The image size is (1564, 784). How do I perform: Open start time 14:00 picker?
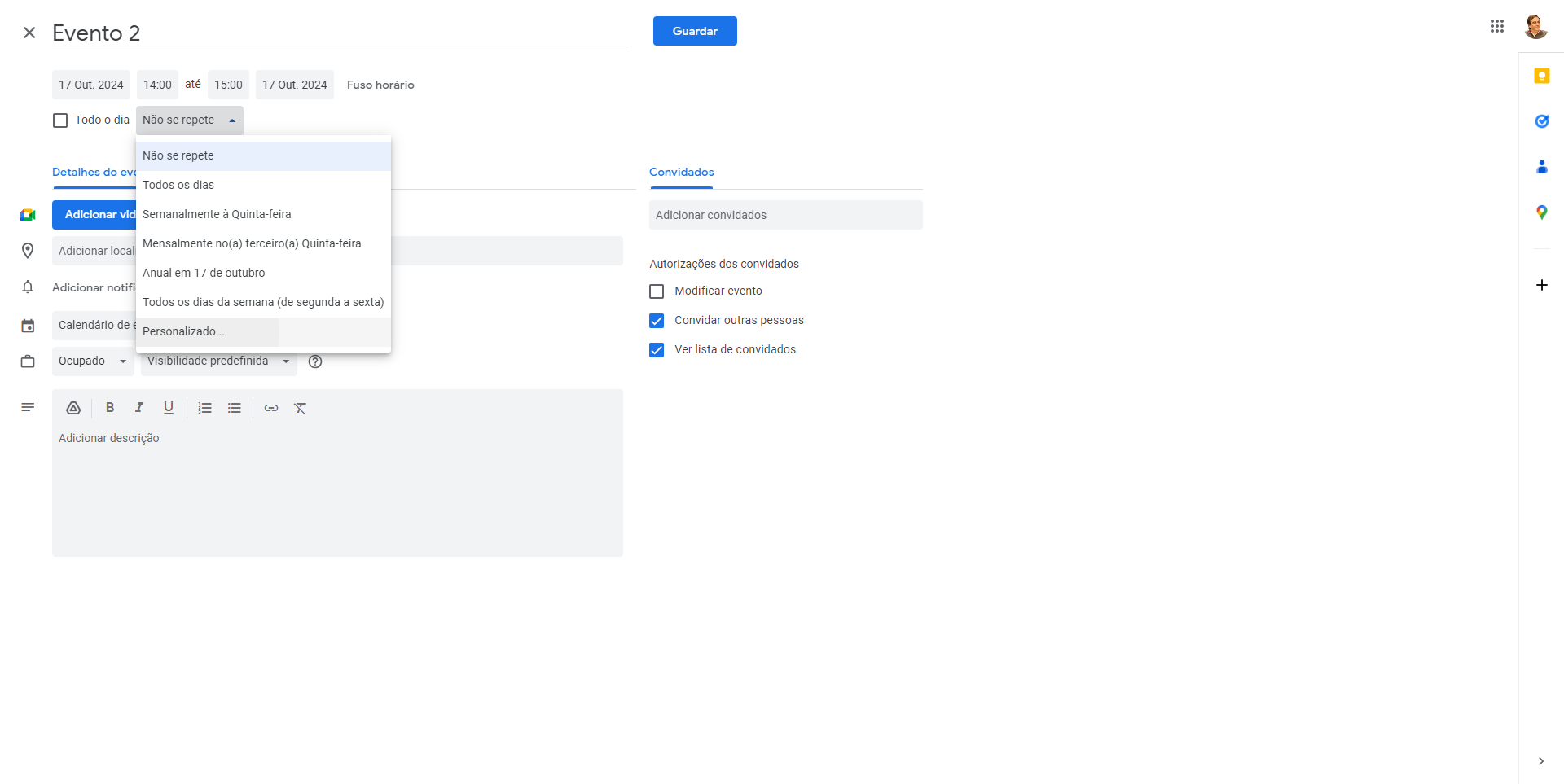(157, 85)
